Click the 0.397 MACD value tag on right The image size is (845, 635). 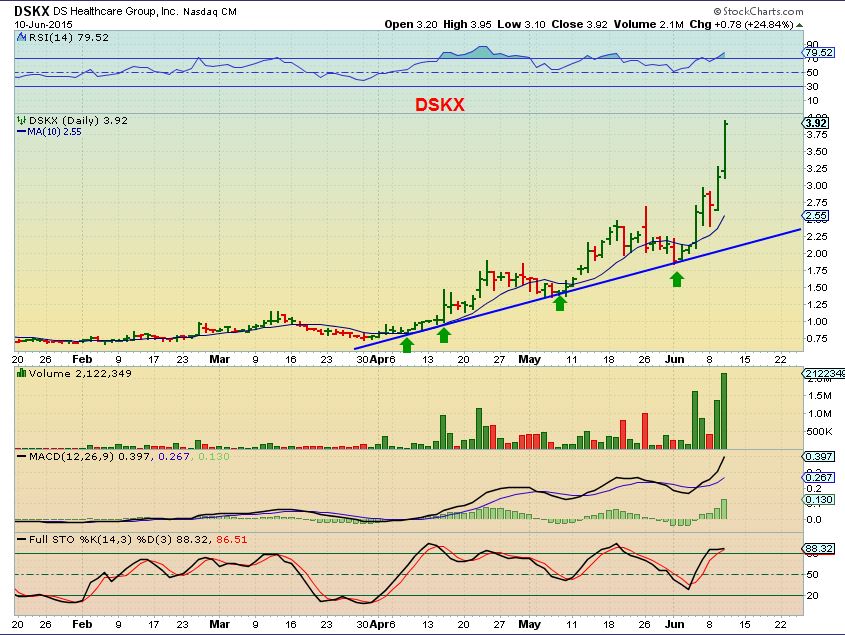(x=819, y=456)
